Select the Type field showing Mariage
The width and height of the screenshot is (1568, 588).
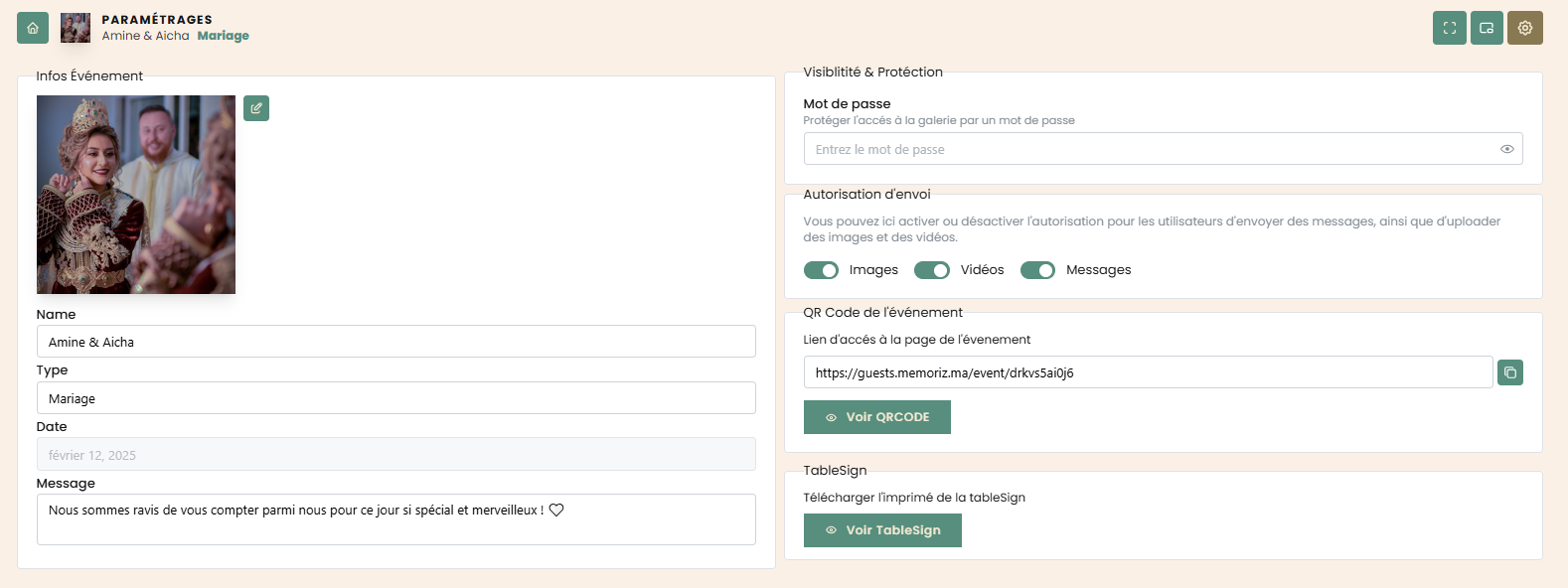pos(395,398)
